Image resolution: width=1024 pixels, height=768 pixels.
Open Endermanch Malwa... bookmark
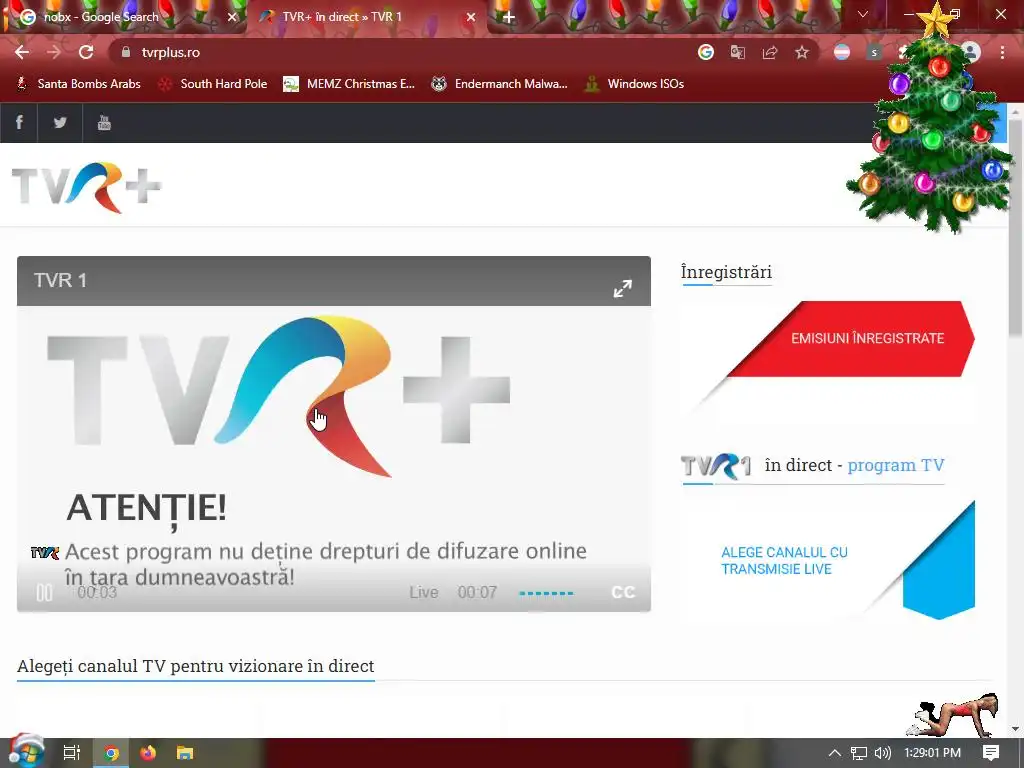(500, 84)
